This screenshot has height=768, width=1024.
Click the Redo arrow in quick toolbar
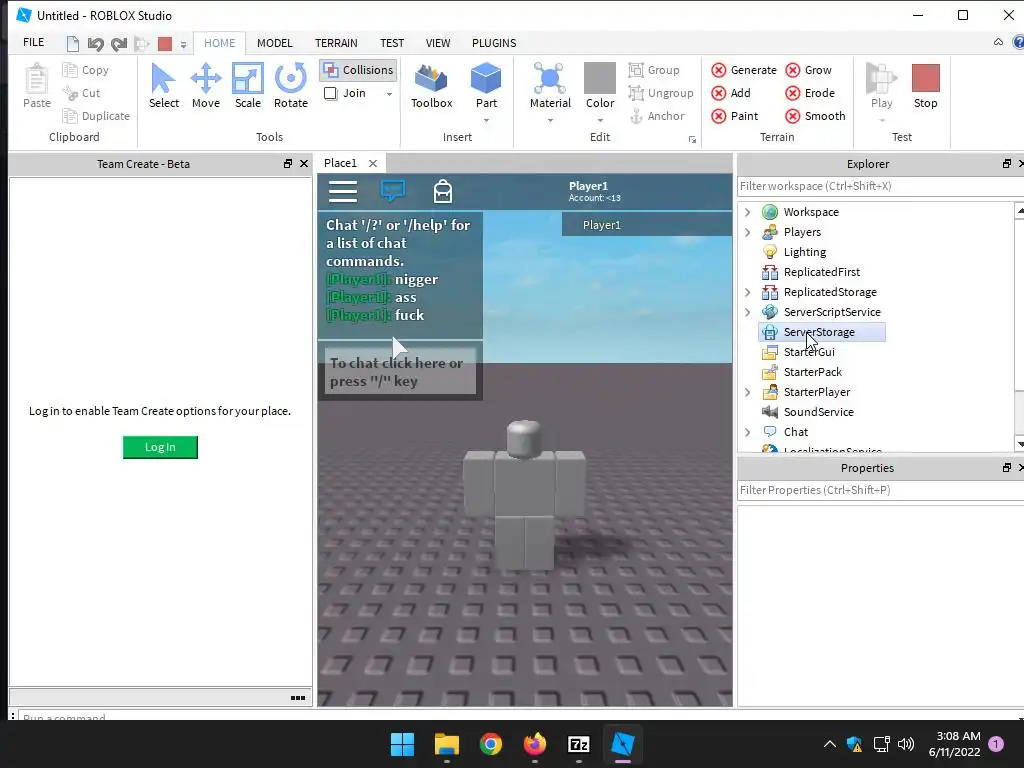coord(118,44)
